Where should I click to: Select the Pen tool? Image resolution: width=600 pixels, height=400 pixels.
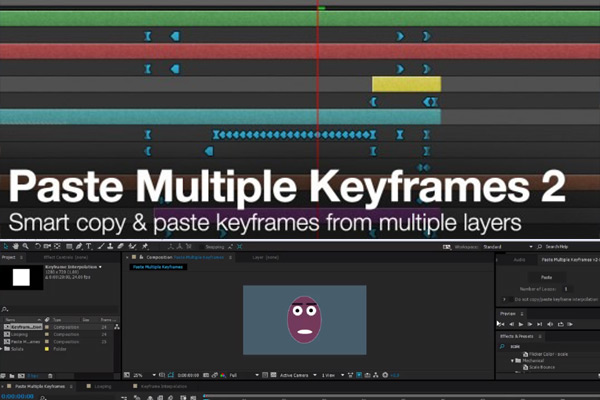(x=79, y=247)
